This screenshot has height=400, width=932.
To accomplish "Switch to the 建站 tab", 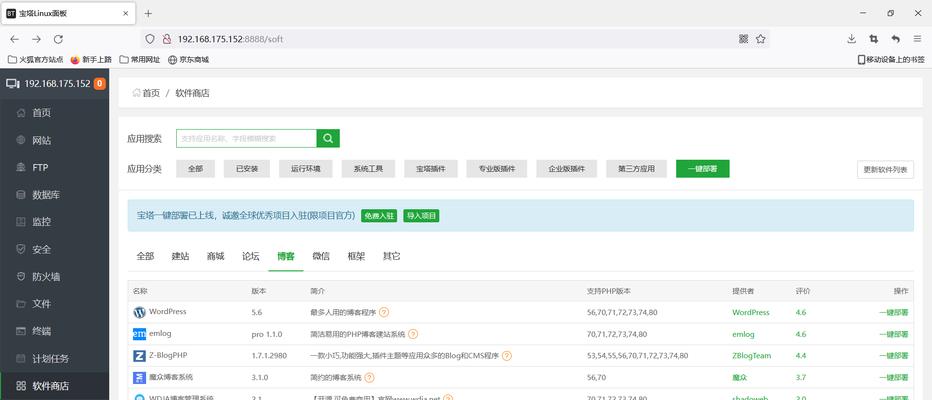I will coord(180,256).
